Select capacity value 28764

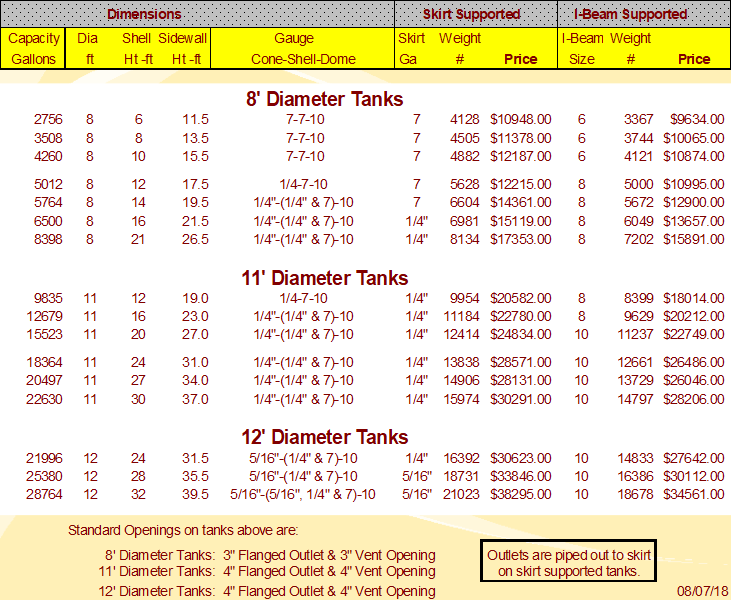44,494
